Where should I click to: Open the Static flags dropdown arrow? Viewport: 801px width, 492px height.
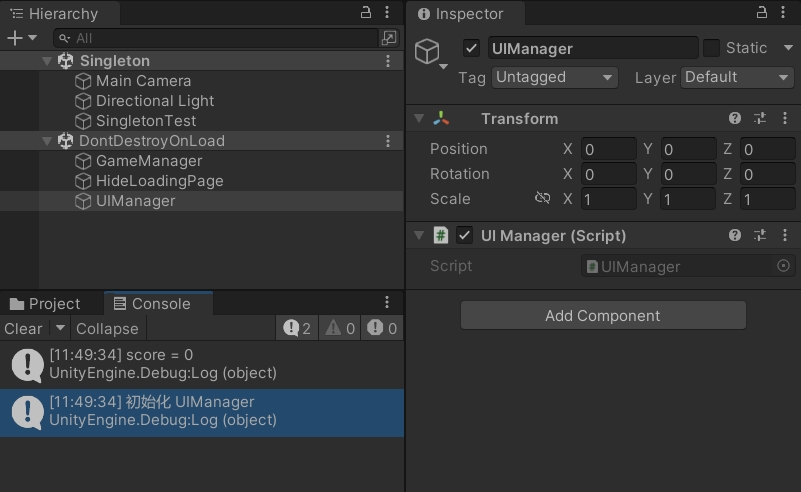tap(788, 48)
